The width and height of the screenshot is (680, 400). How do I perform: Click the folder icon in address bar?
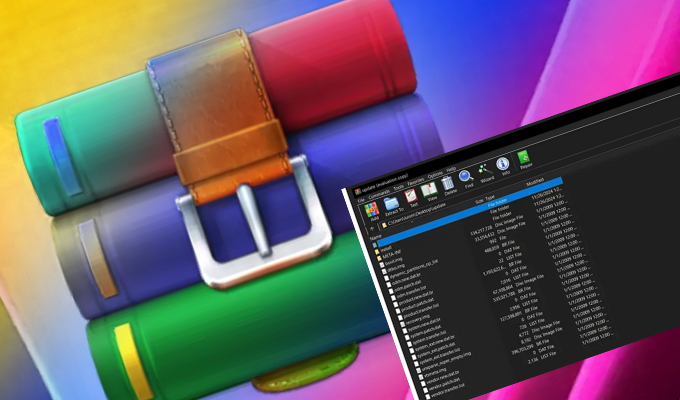pos(384,225)
